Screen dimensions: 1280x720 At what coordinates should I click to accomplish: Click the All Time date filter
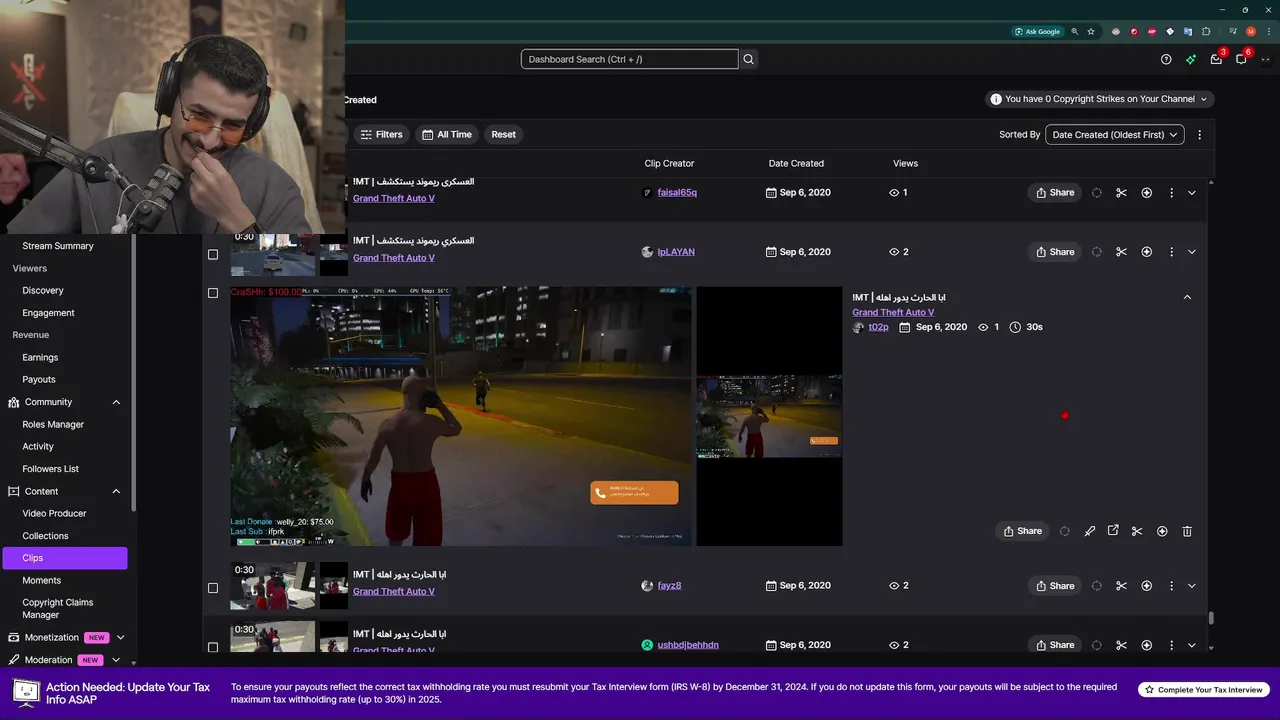(x=447, y=134)
